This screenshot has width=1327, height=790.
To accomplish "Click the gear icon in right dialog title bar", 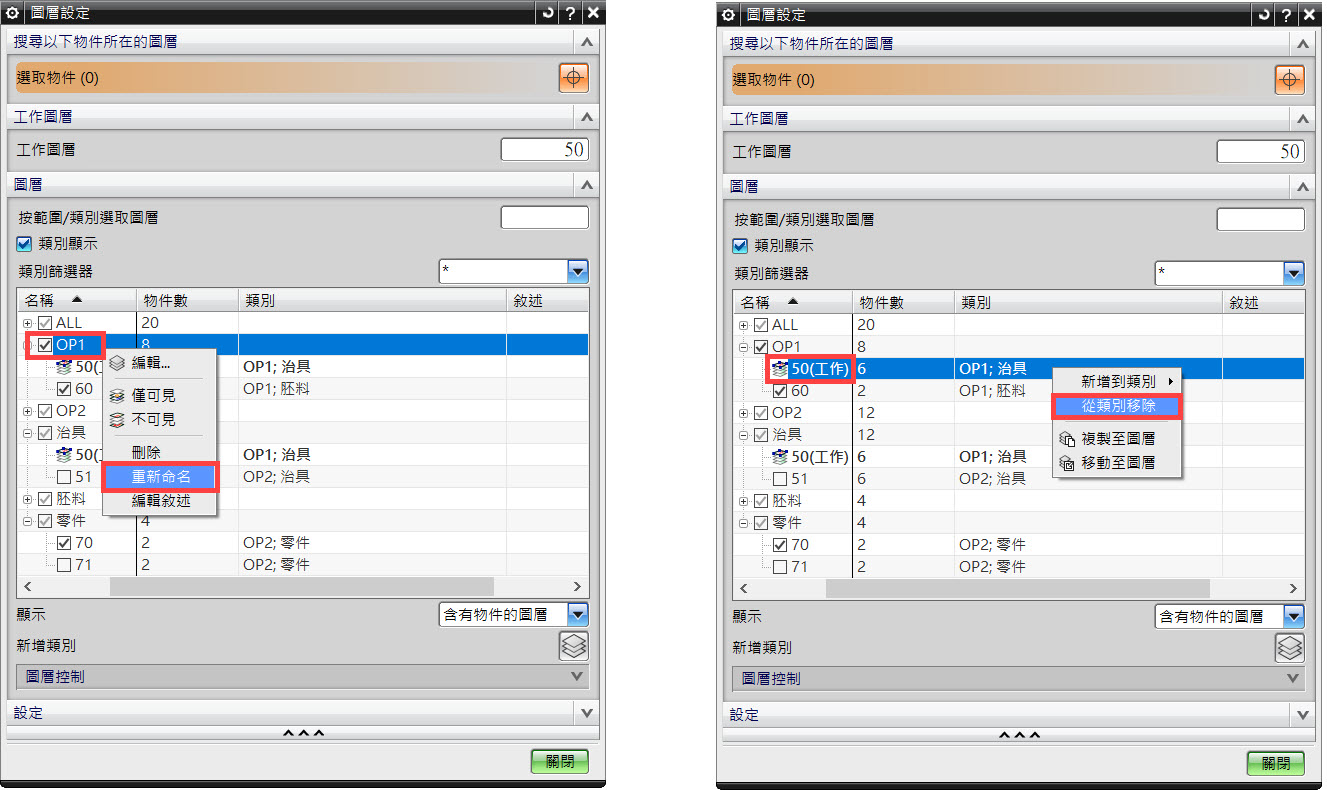I will [x=729, y=15].
